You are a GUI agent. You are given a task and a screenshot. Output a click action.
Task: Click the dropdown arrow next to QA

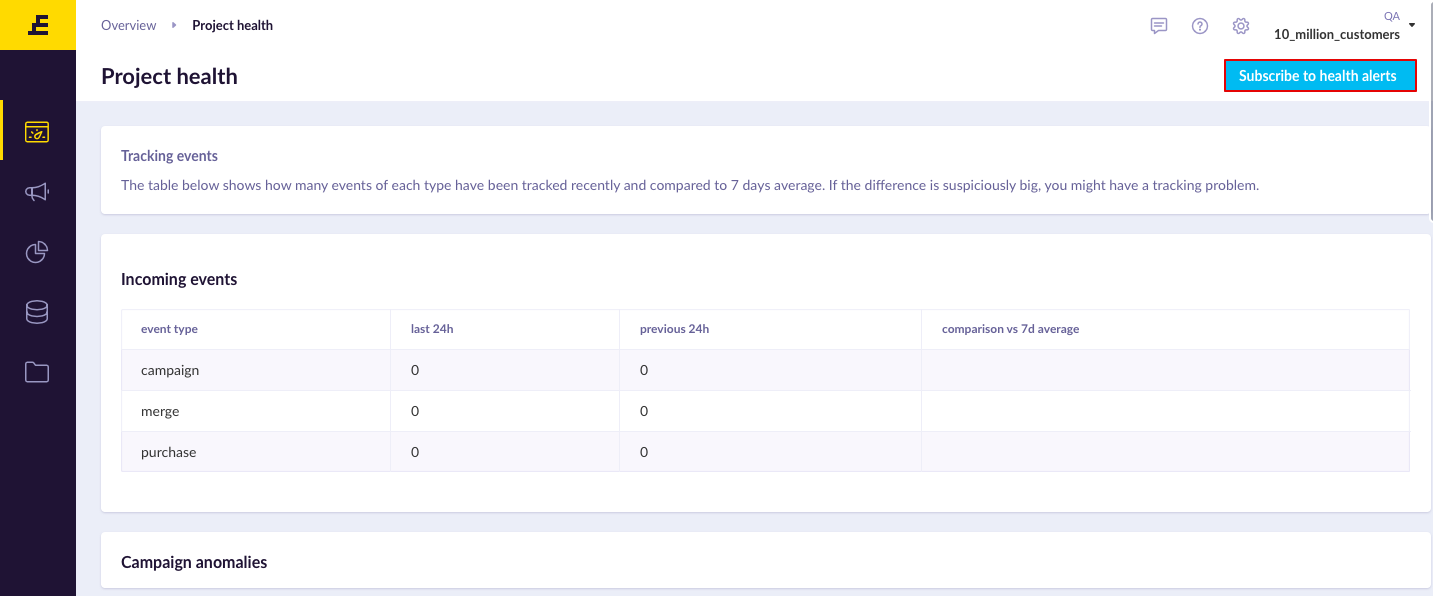point(1411,24)
